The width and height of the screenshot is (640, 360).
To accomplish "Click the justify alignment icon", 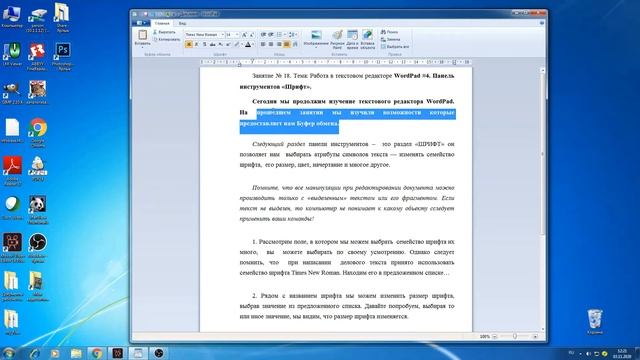I will (287, 44).
